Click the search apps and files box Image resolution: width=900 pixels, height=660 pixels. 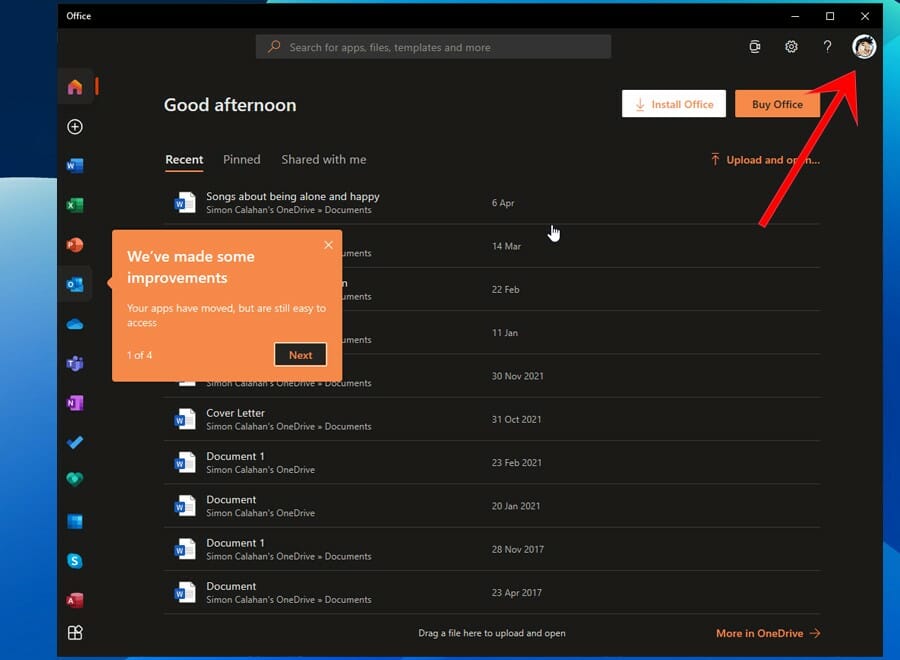433,47
